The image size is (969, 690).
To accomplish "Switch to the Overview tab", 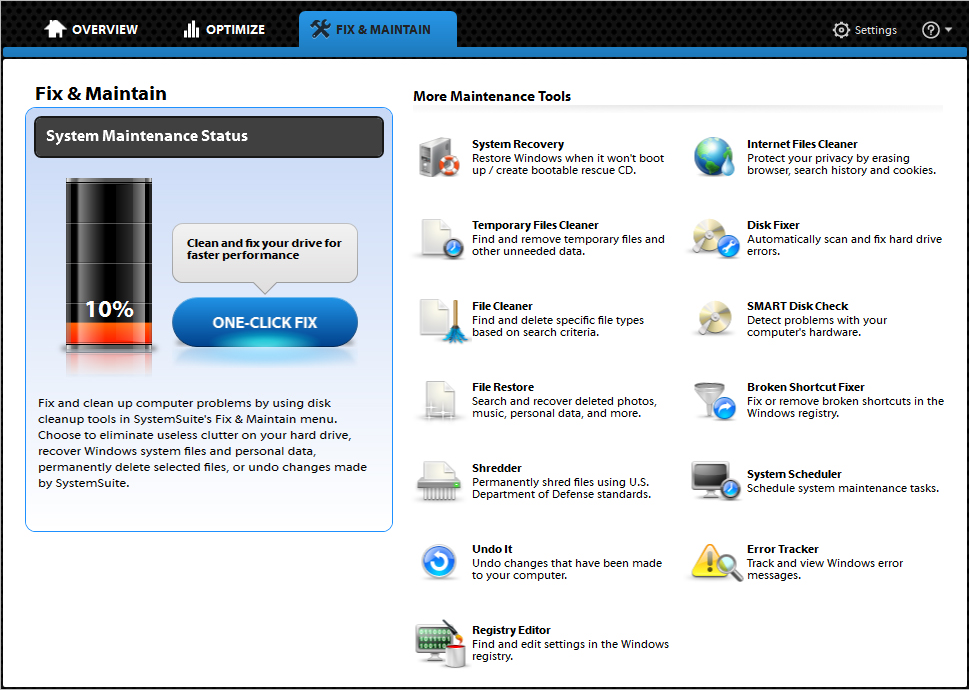I will click(x=91, y=30).
